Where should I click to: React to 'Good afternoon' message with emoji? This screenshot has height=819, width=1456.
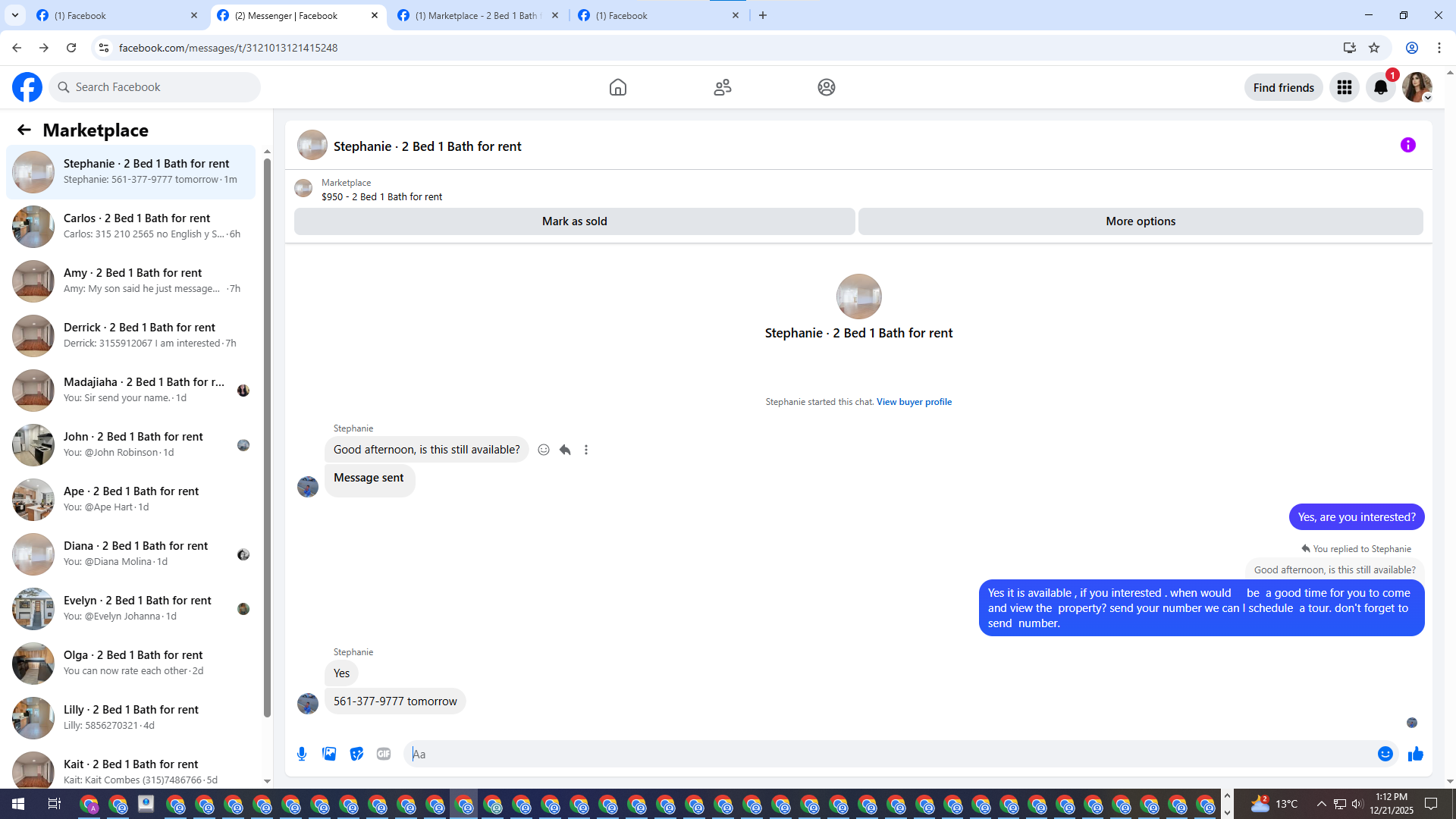click(x=544, y=450)
